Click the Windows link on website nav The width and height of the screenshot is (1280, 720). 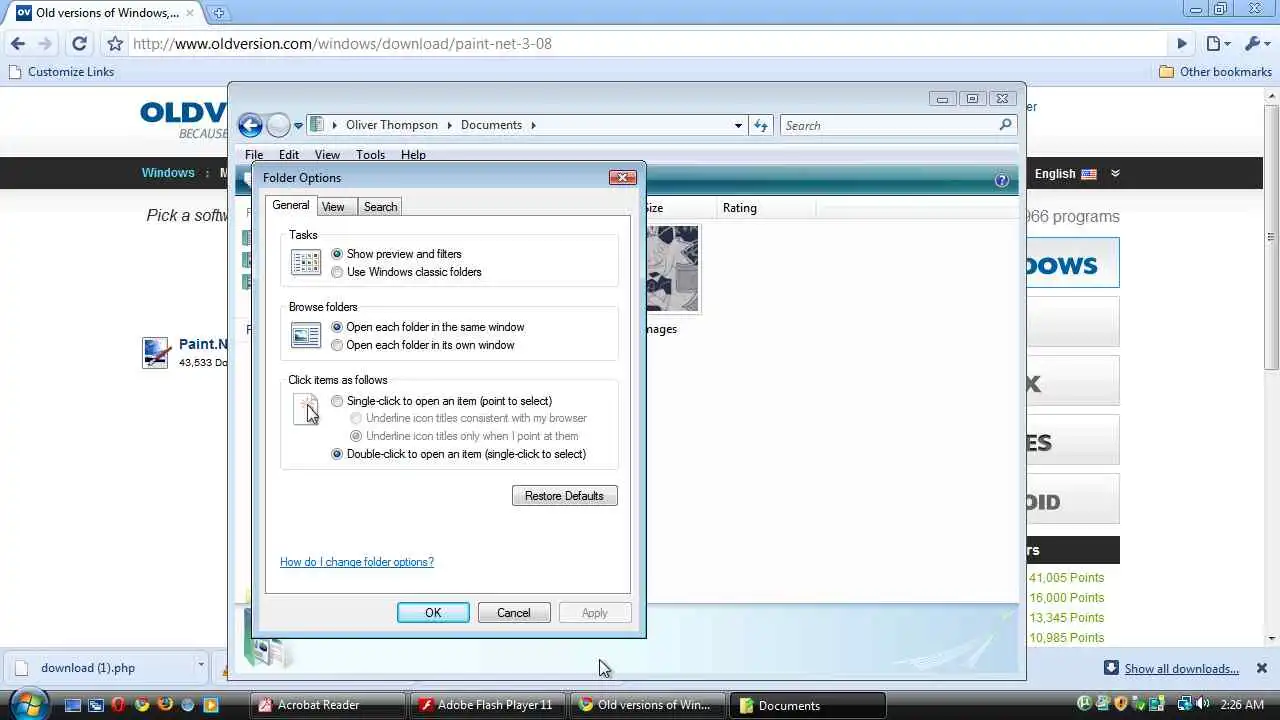pyautogui.click(x=168, y=173)
